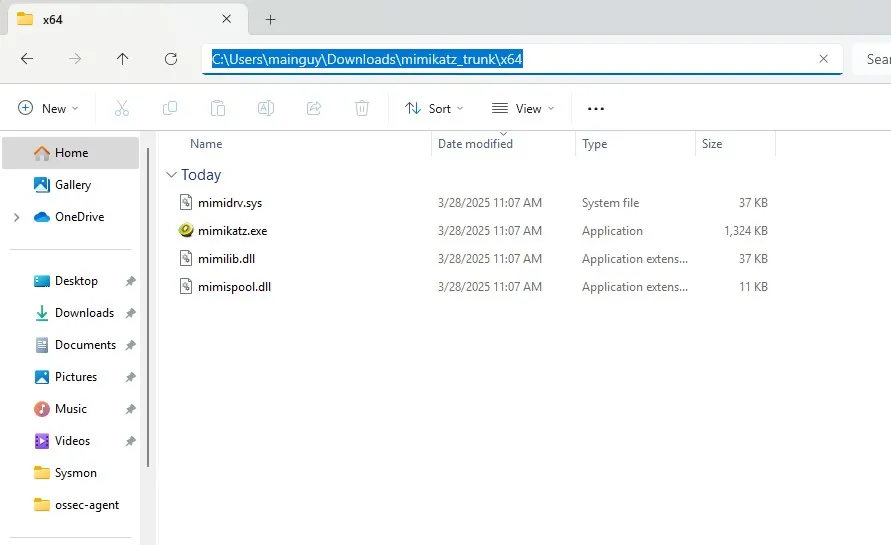Click the Delete trash can icon
Viewport: 891px width, 545px height.
362,108
